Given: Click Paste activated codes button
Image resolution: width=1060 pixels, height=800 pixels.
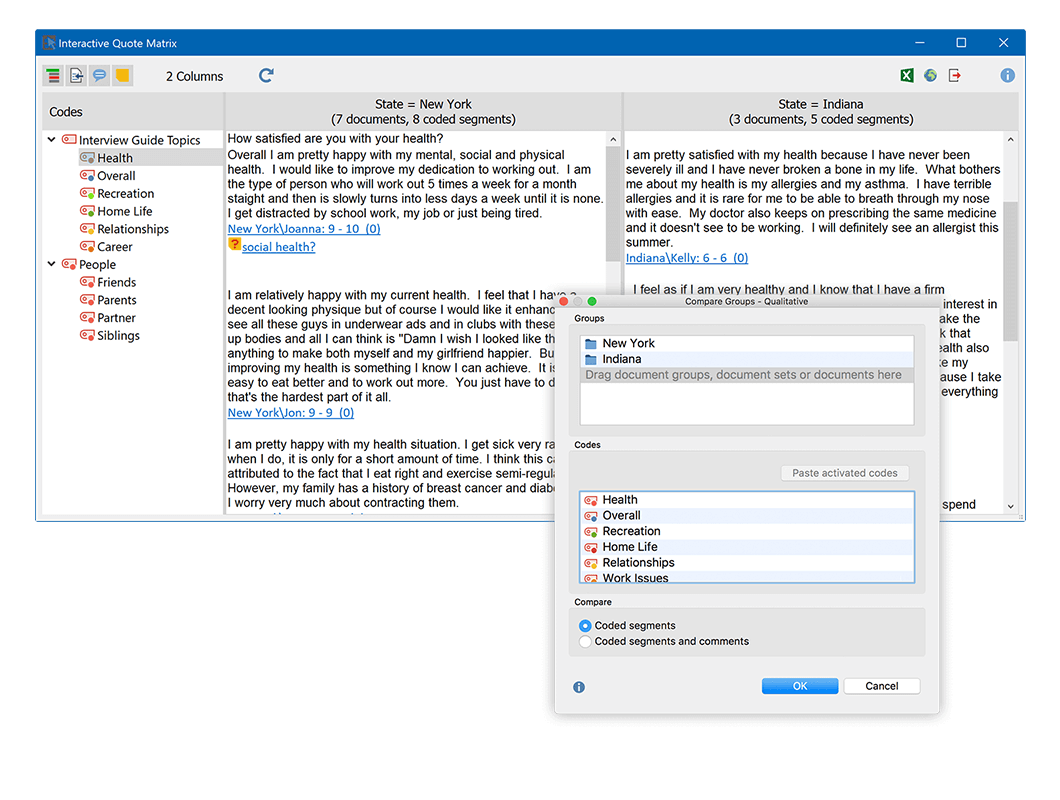Looking at the screenshot, I should coord(844,473).
